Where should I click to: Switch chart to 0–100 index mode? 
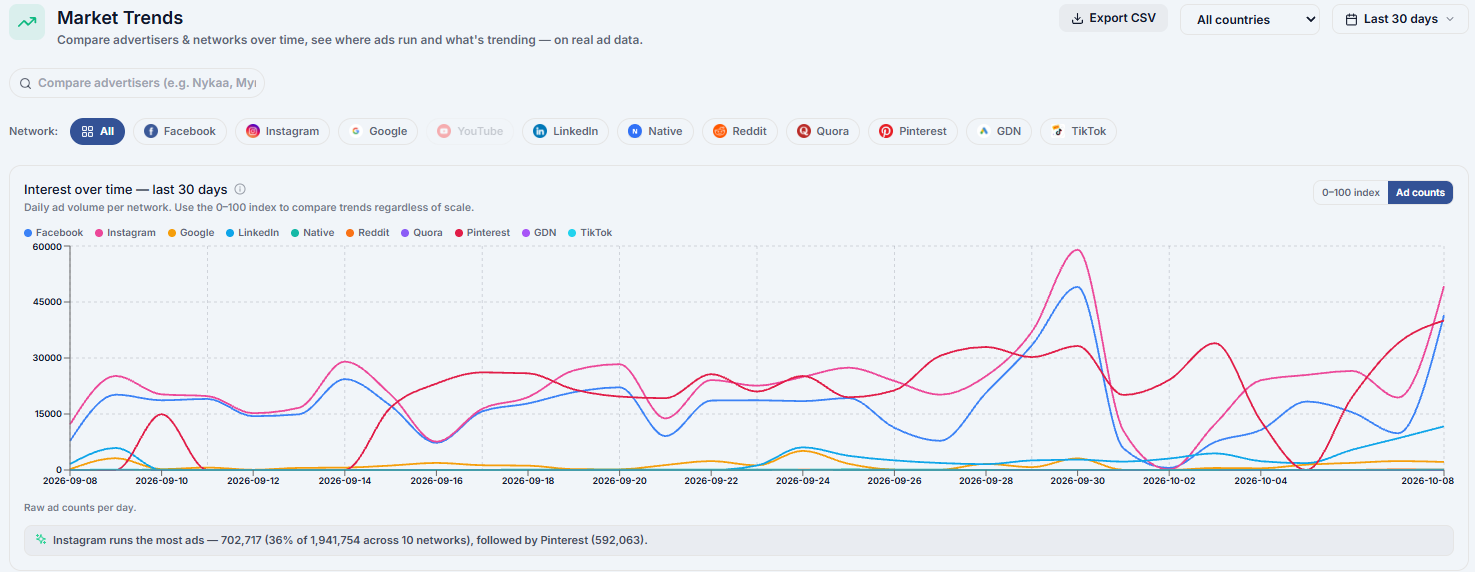tap(1350, 192)
